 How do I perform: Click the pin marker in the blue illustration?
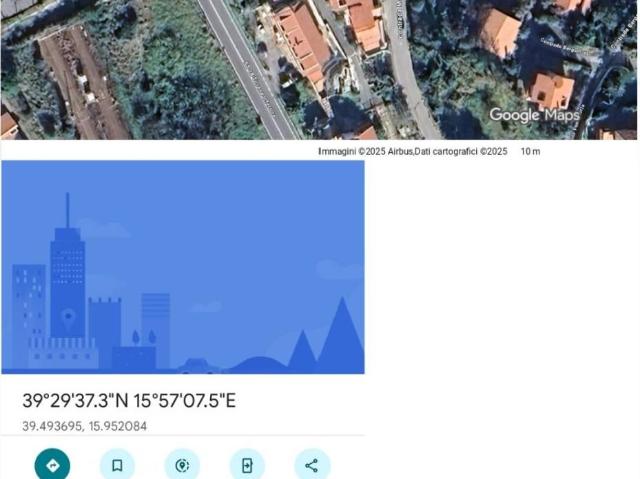68,319
